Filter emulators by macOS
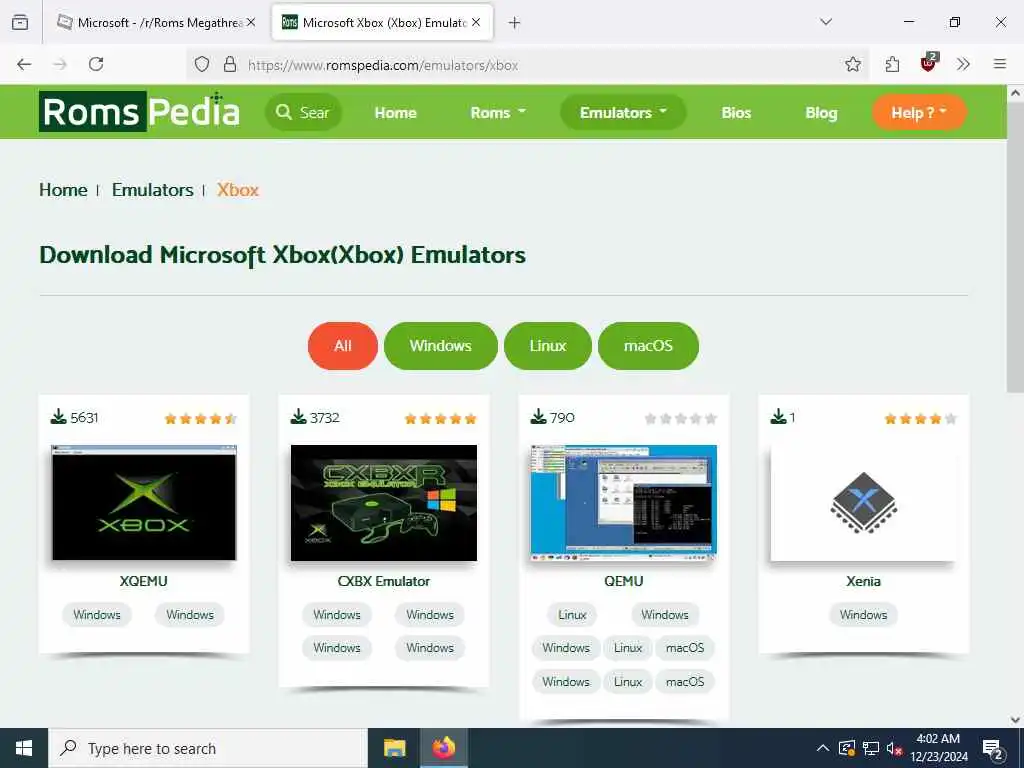 [x=648, y=346]
